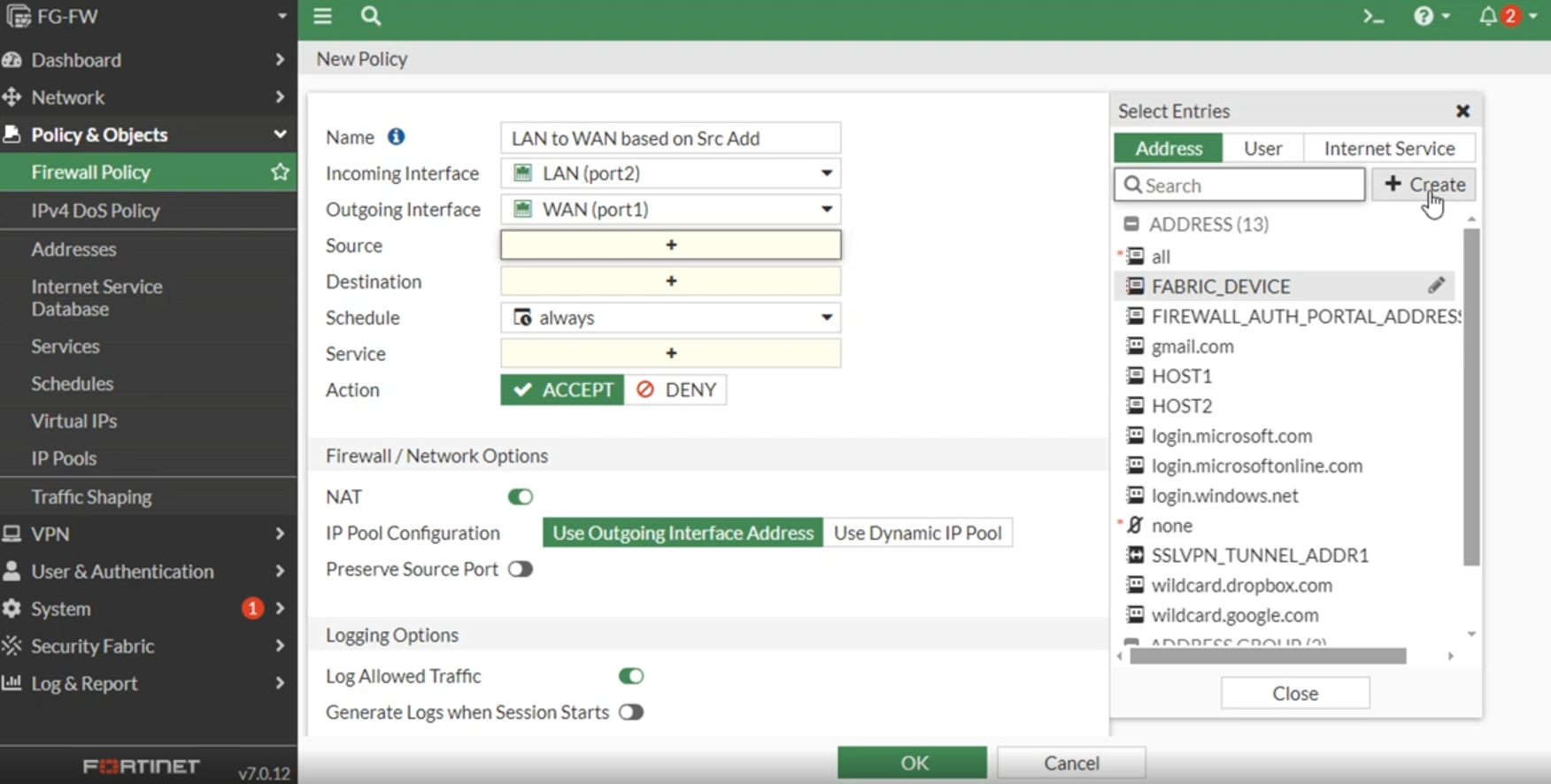Edit FABRIC_DEVICE using pencil icon
The image size is (1551, 784).
point(1436,285)
